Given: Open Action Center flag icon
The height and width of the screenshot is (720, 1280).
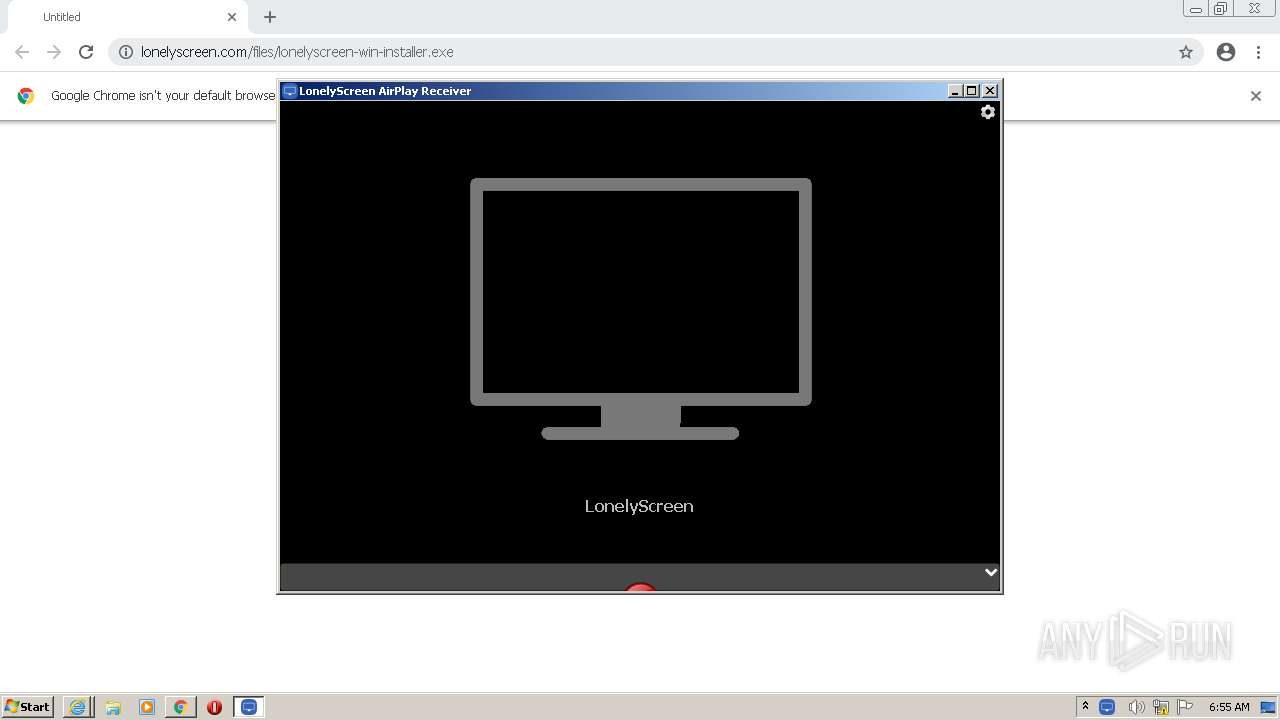Looking at the screenshot, I should pyautogui.click(x=1186, y=707).
